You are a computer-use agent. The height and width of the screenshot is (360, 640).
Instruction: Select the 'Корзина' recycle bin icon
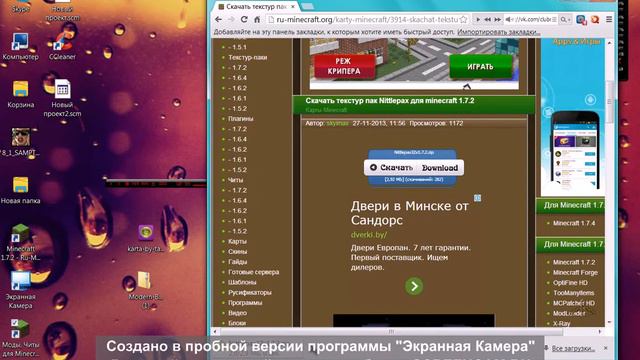tap(20, 95)
